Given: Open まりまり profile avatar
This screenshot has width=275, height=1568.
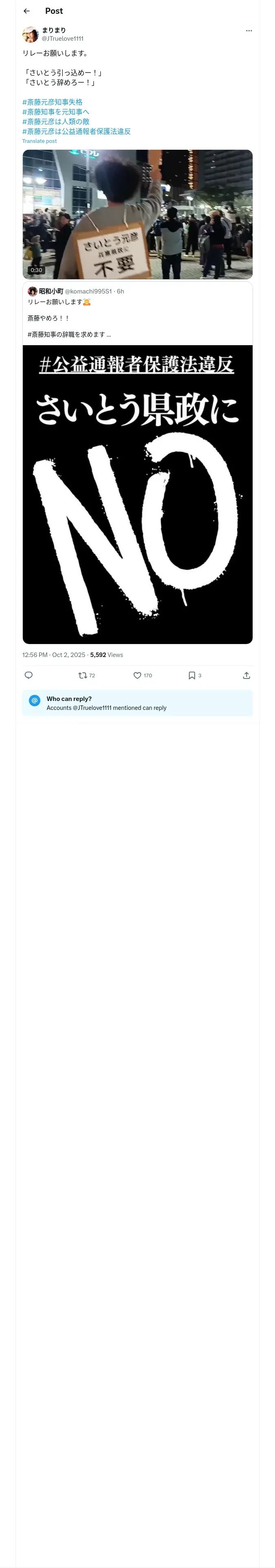Looking at the screenshot, I should pyautogui.click(x=31, y=35).
